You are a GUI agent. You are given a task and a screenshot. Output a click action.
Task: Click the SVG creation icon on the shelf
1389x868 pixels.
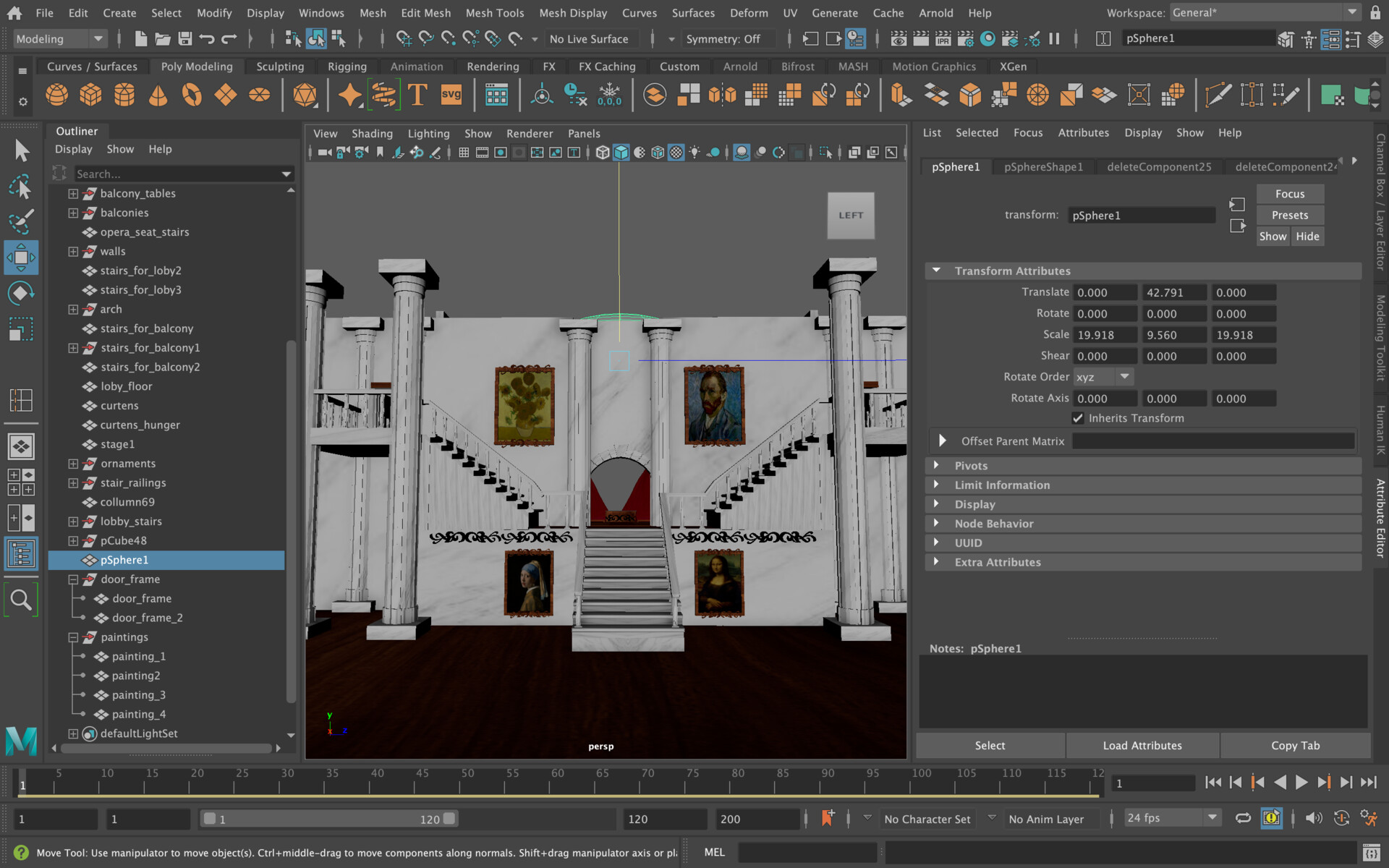(x=451, y=95)
